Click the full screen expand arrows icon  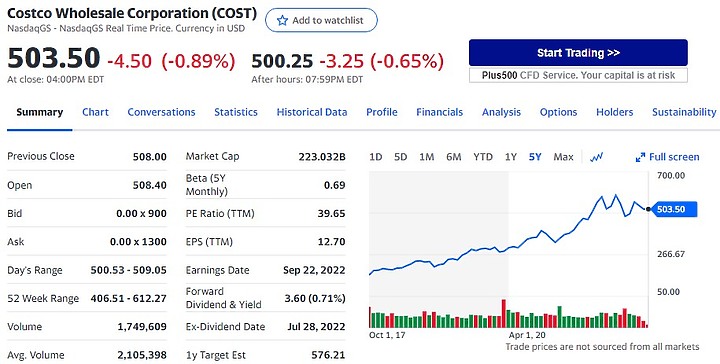[640, 157]
